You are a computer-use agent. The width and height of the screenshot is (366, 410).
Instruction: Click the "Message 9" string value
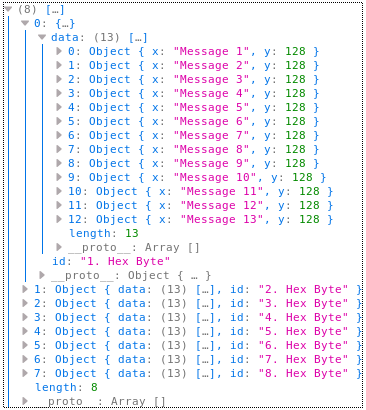pyautogui.click(x=211, y=163)
